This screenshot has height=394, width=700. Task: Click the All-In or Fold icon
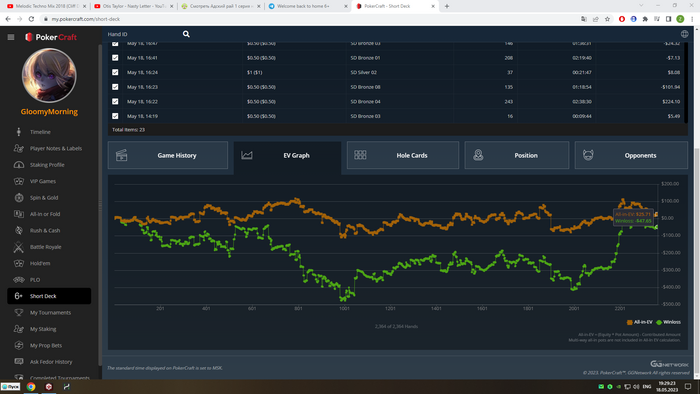[19, 214]
